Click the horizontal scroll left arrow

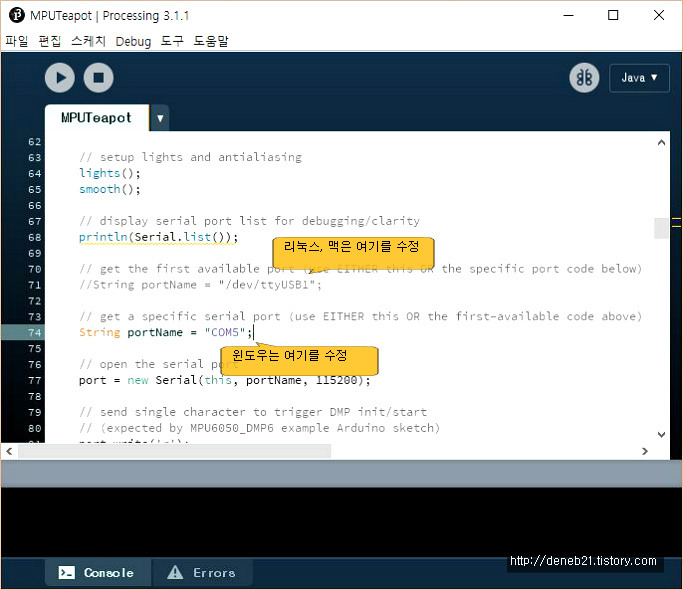9,451
